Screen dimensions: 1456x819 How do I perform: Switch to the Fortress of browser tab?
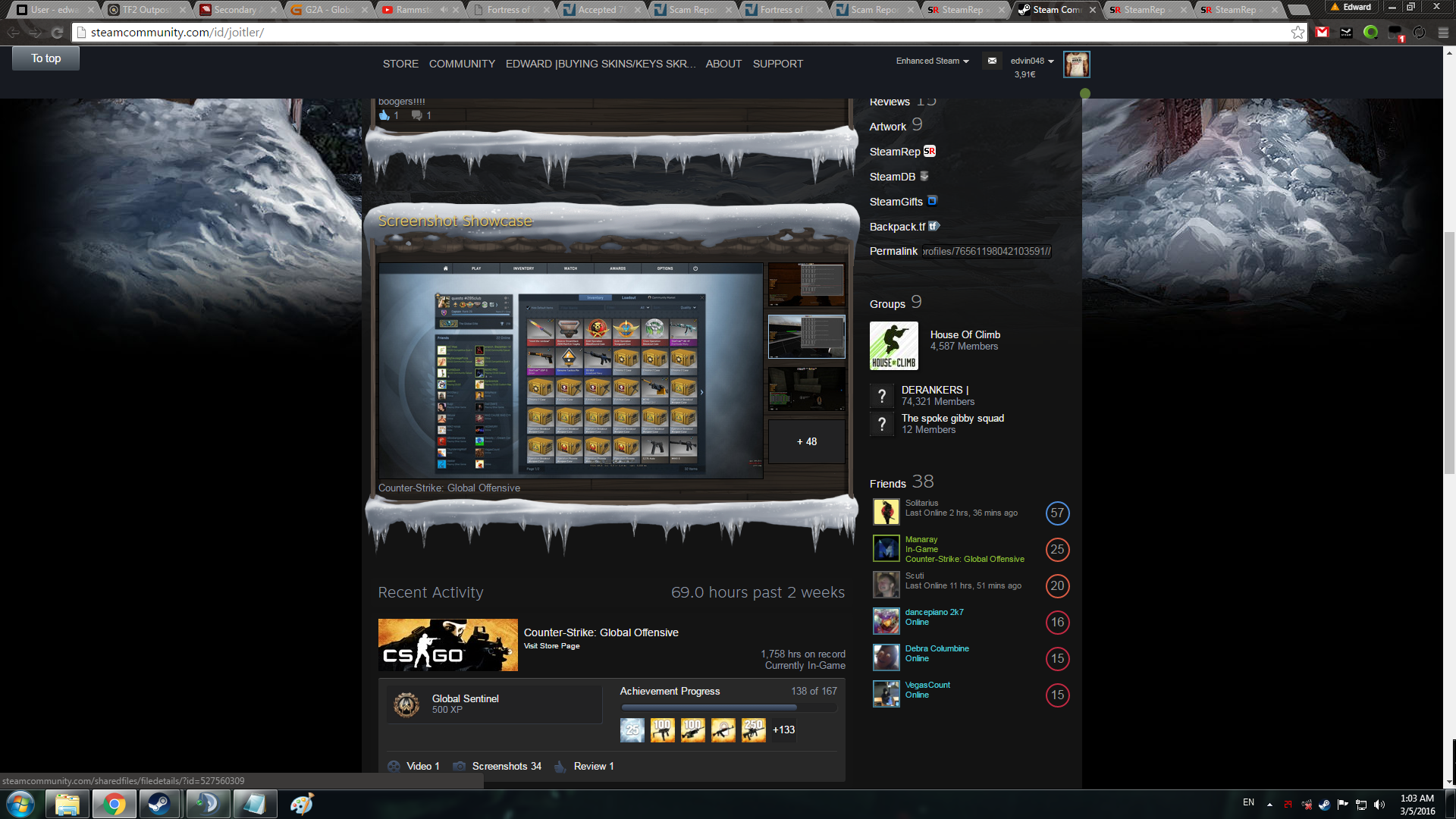click(508, 10)
